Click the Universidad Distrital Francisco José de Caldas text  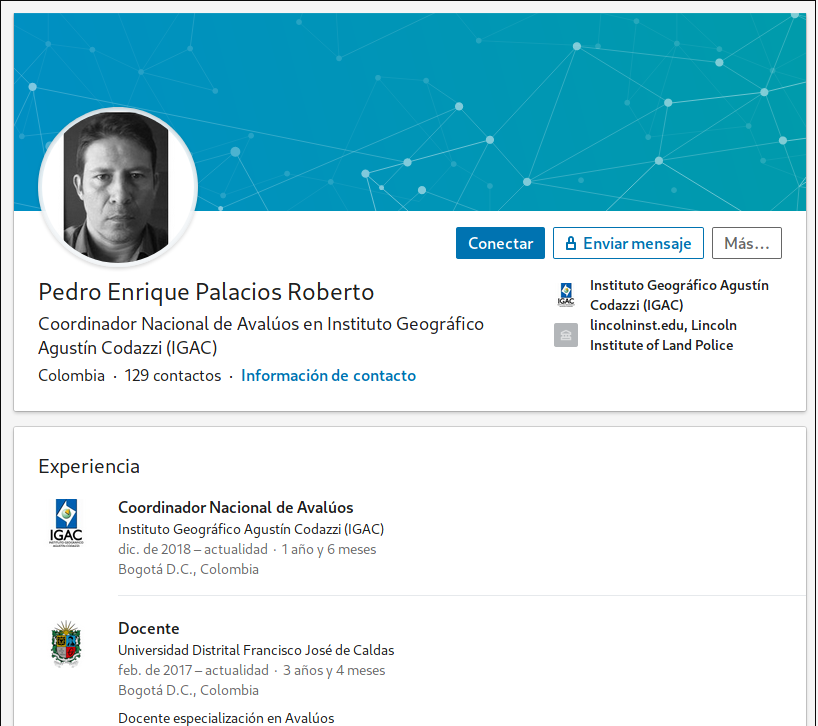point(256,650)
